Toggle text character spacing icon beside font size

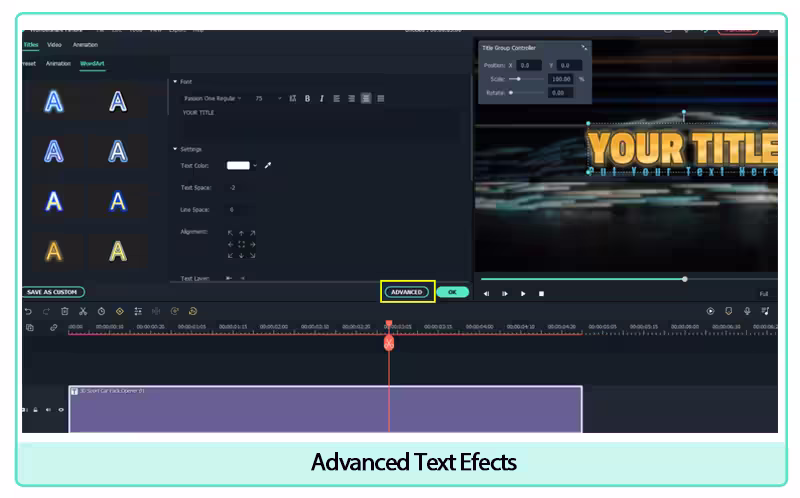point(293,98)
